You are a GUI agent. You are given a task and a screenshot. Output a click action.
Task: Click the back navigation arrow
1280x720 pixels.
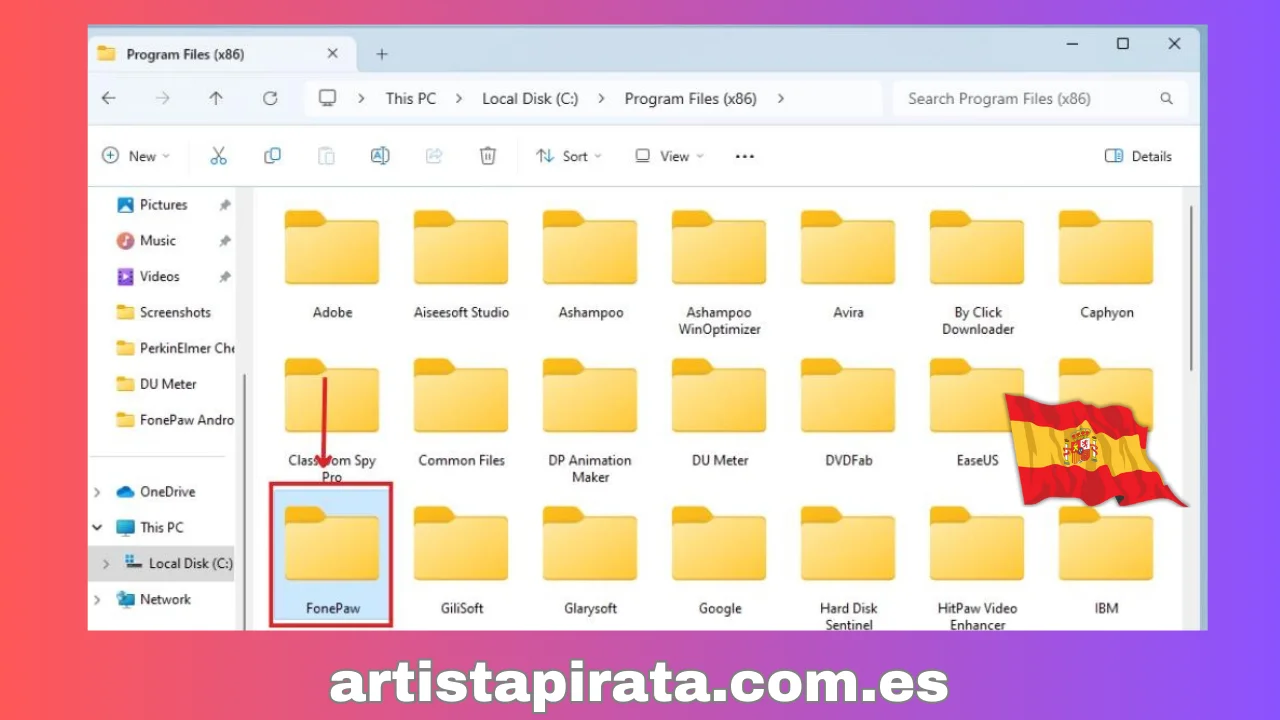tap(109, 98)
